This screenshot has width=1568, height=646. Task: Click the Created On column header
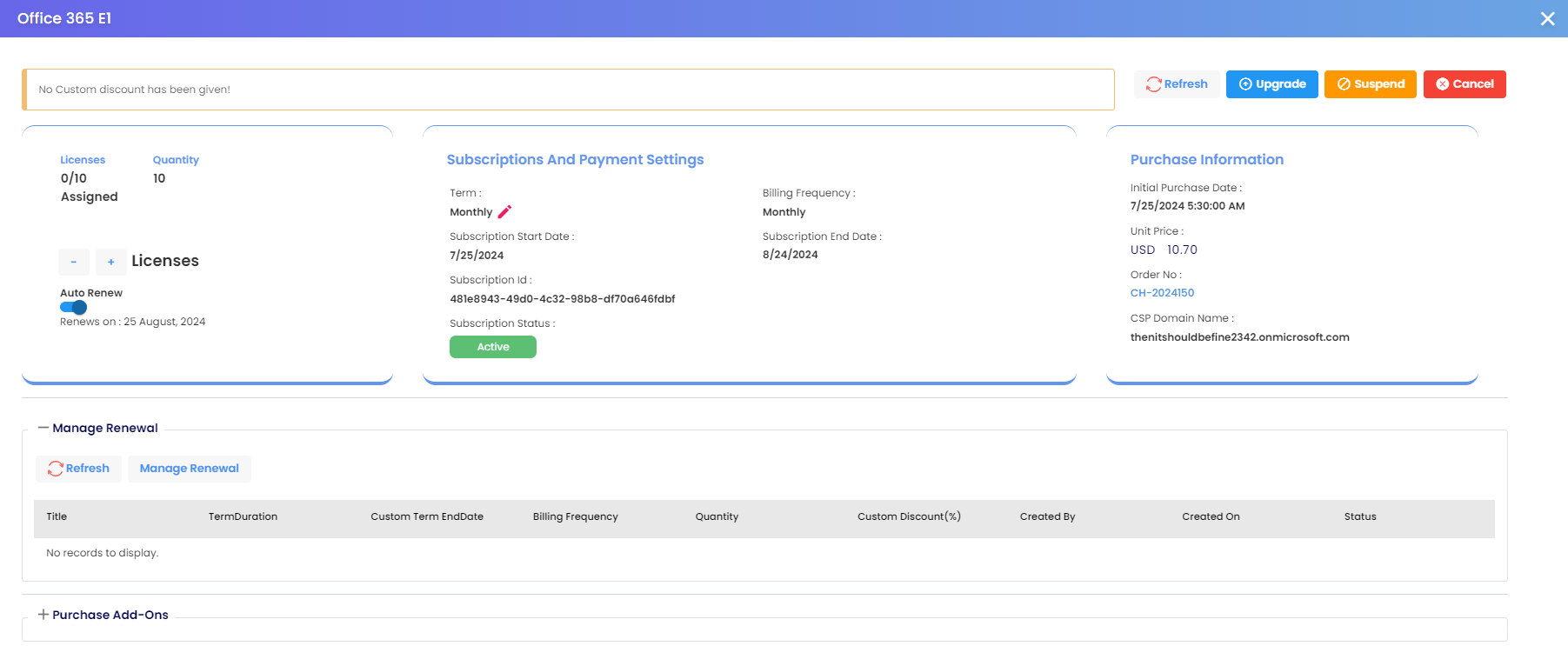click(x=1211, y=516)
